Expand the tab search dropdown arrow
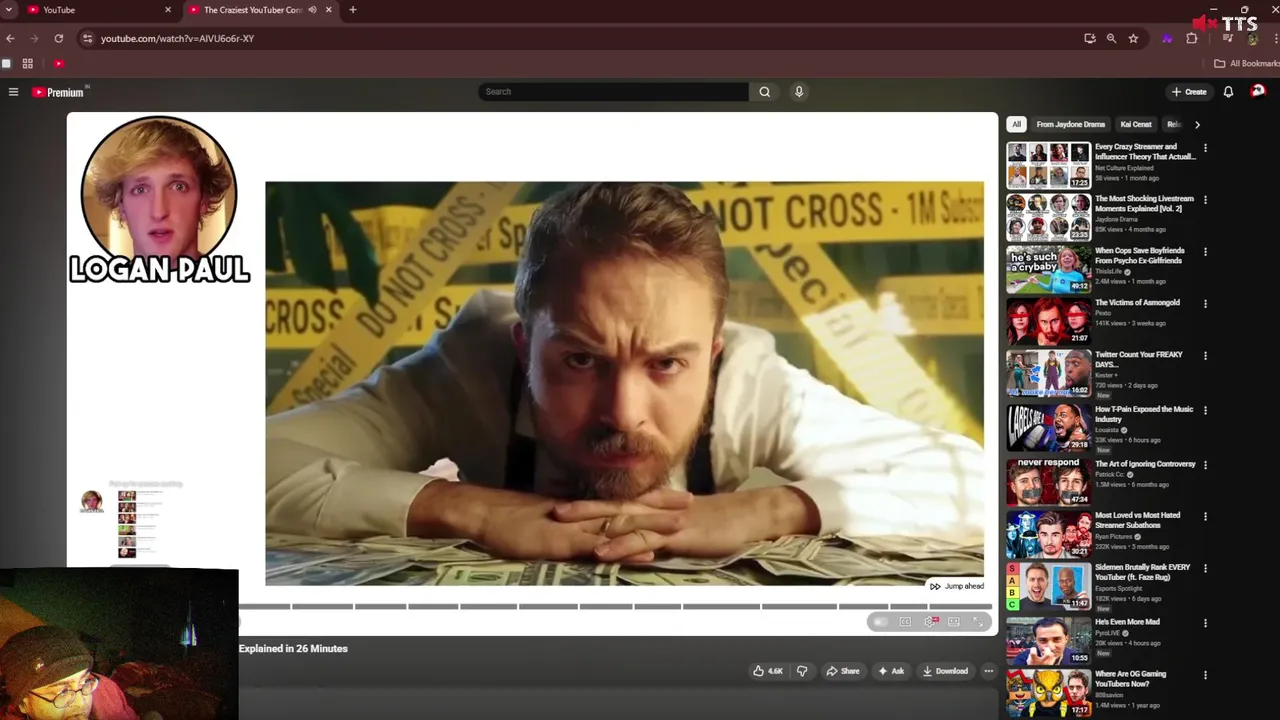 tap(9, 10)
